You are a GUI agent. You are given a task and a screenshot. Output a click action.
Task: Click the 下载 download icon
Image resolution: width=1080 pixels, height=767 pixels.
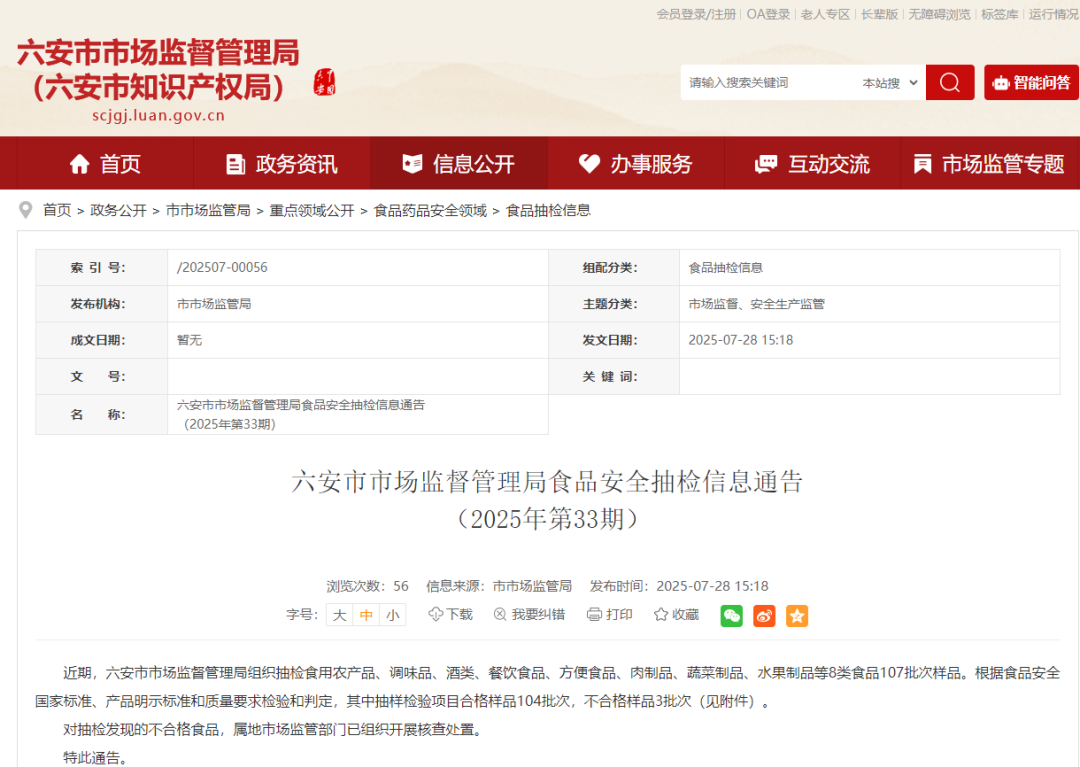pos(435,614)
